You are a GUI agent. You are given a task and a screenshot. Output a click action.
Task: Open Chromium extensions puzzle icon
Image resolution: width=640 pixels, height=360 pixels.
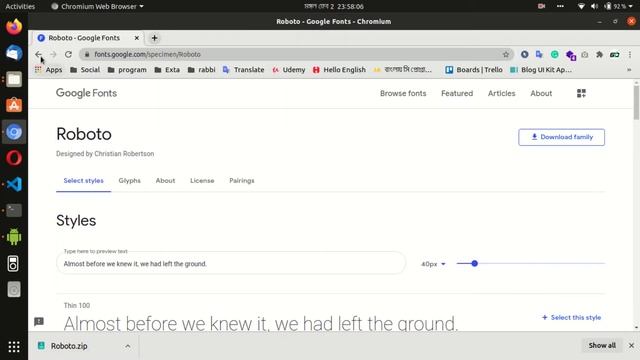tap(600, 54)
